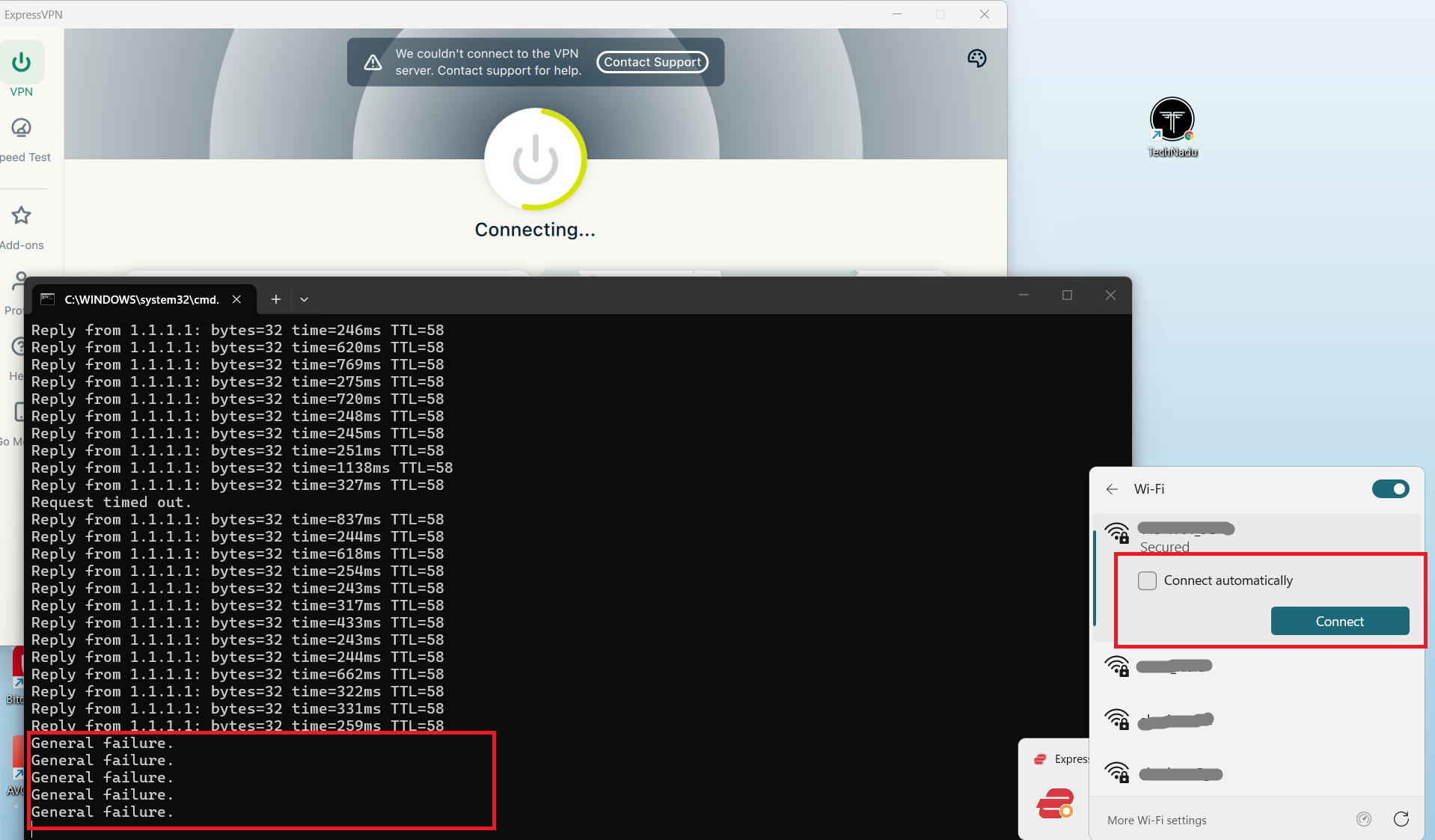This screenshot has width=1435, height=840.
Task: Click the 'Request timed out.' line in terminal
Action: (111, 503)
